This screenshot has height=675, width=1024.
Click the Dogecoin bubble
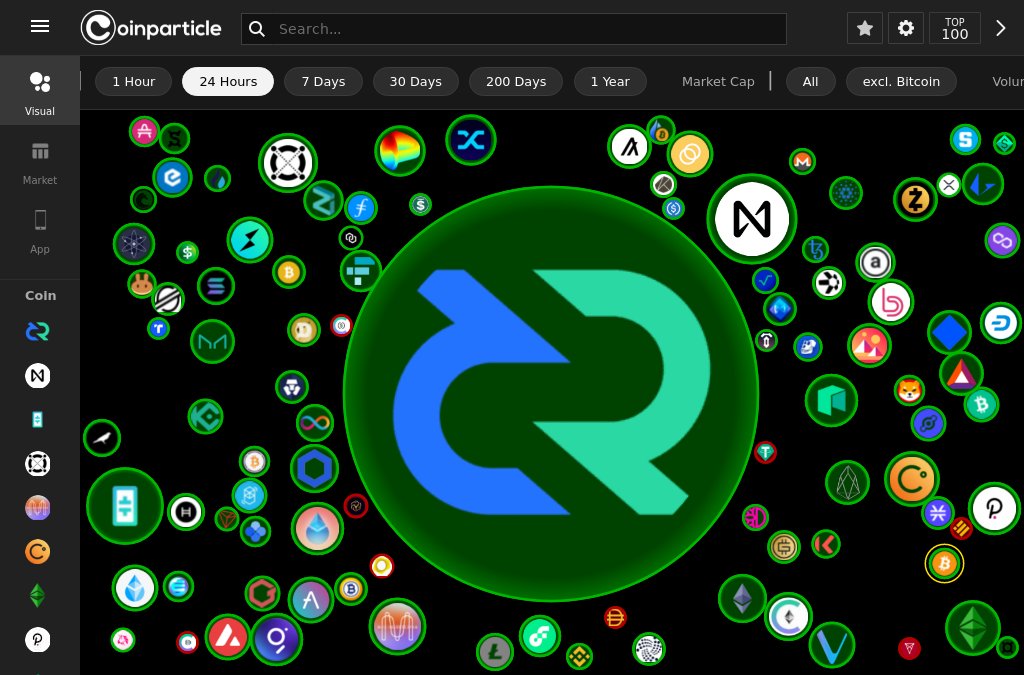click(x=304, y=330)
